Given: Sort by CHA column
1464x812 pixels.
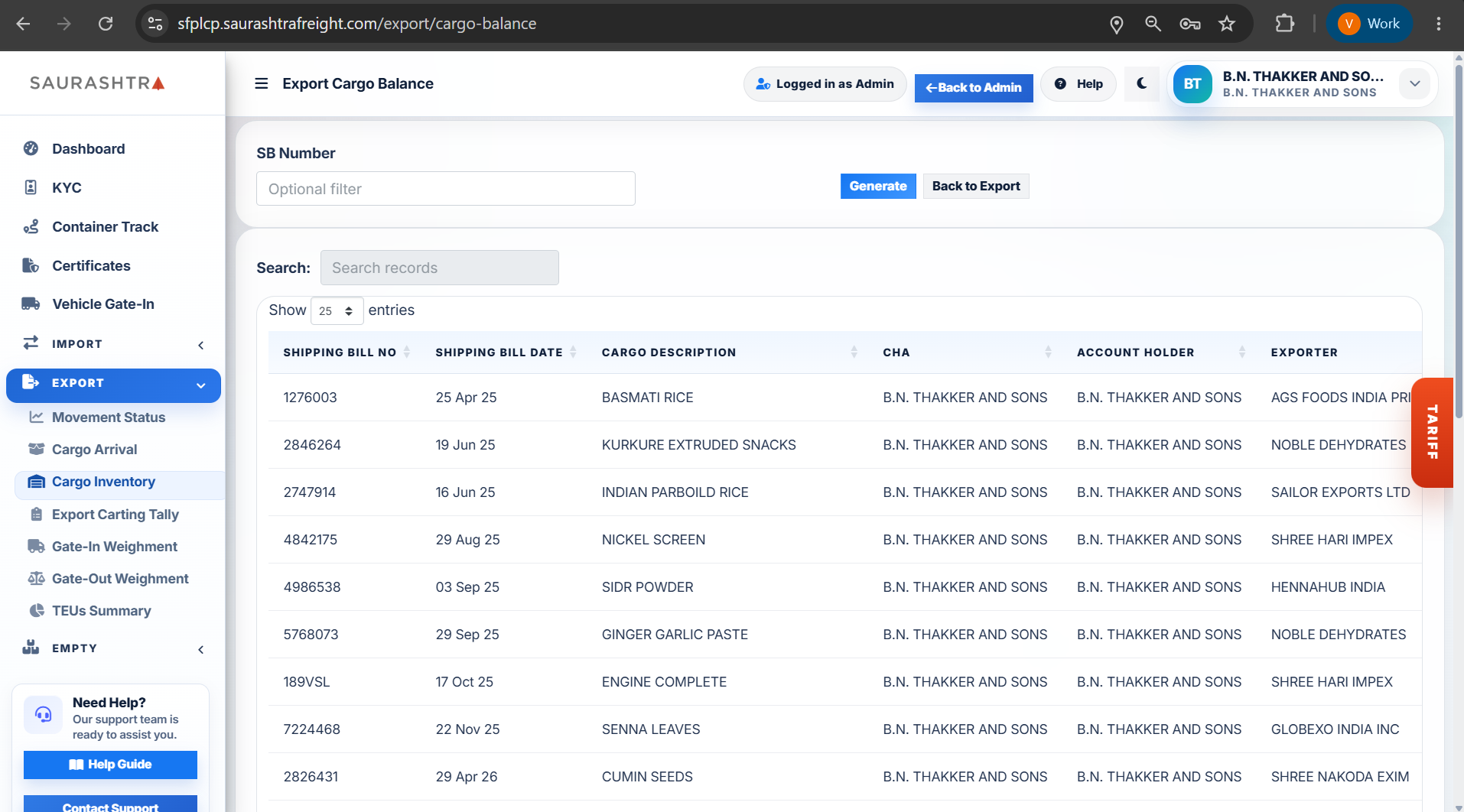Looking at the screenshot, I should point(967,352).
